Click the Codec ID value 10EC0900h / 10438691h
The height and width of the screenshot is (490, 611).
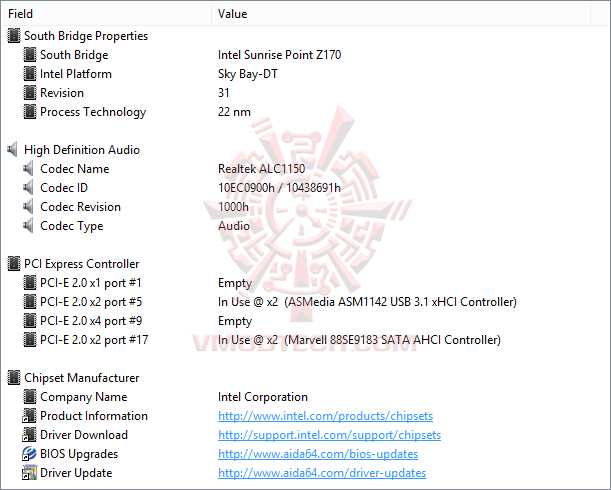(279, 188)
